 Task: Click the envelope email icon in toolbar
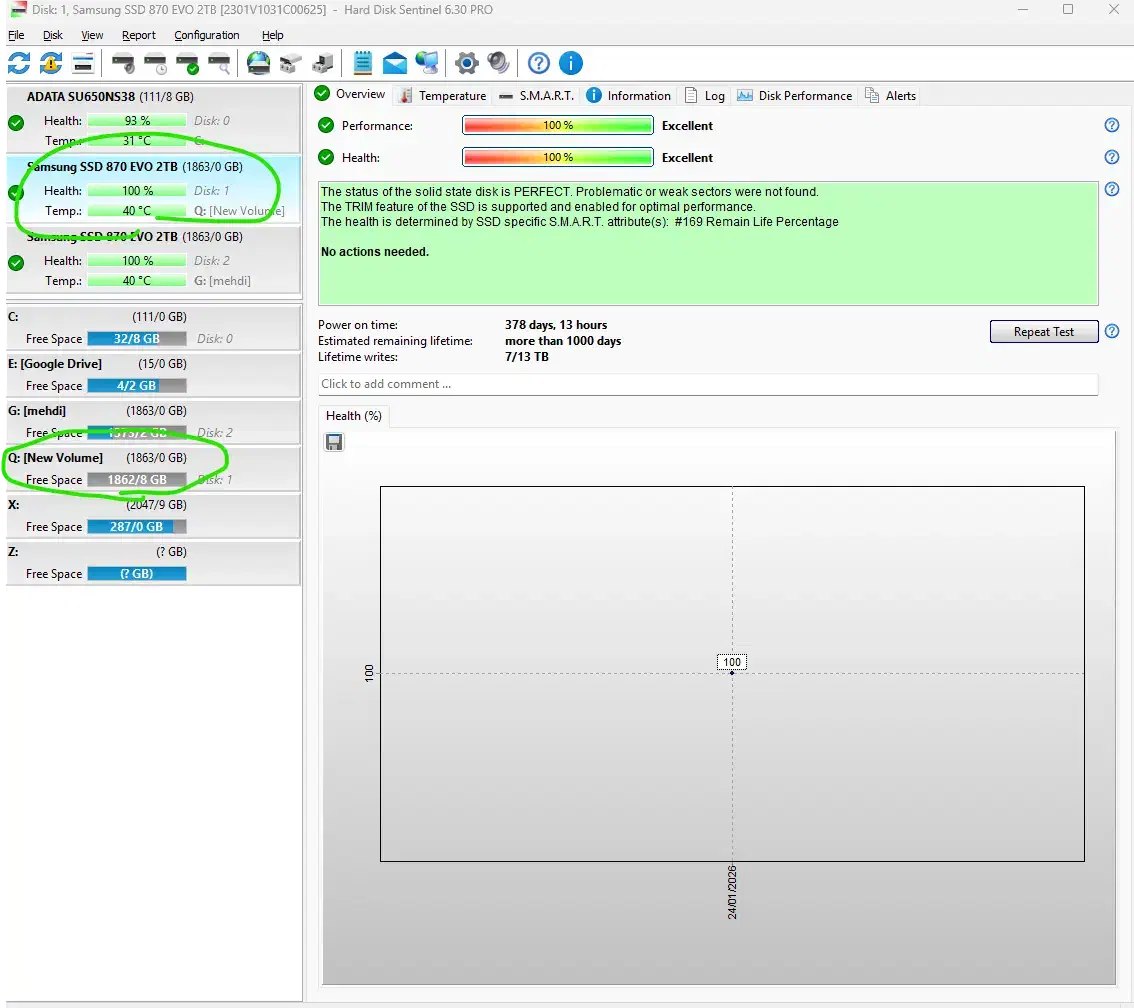pos(395,64)
